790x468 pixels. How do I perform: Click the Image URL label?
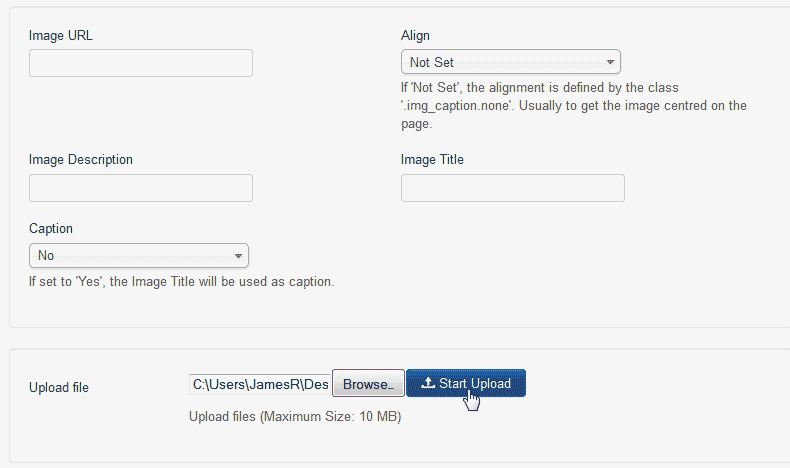coord(61,36)
